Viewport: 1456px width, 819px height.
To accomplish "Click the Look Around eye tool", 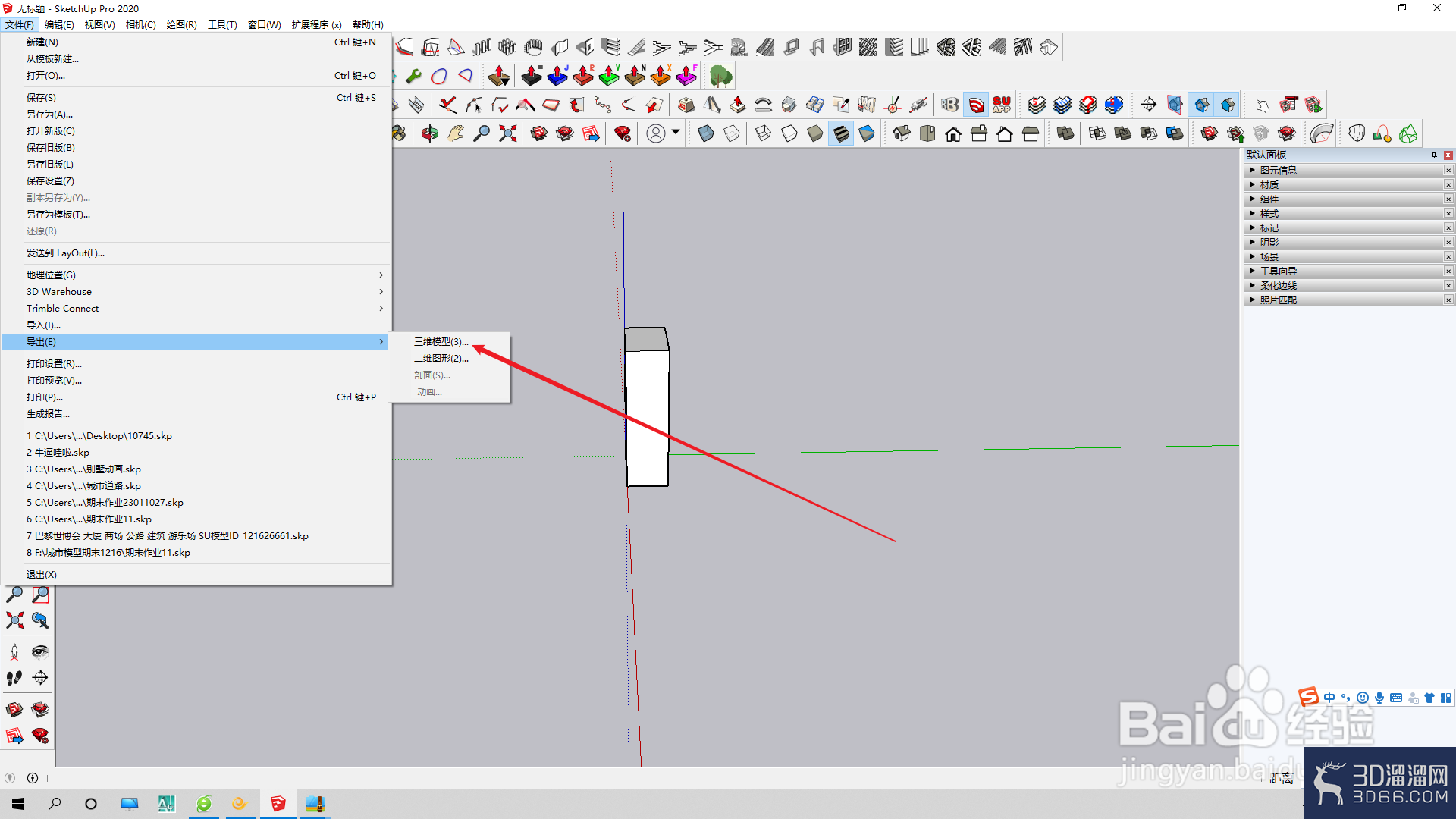I will pos(40,652).
